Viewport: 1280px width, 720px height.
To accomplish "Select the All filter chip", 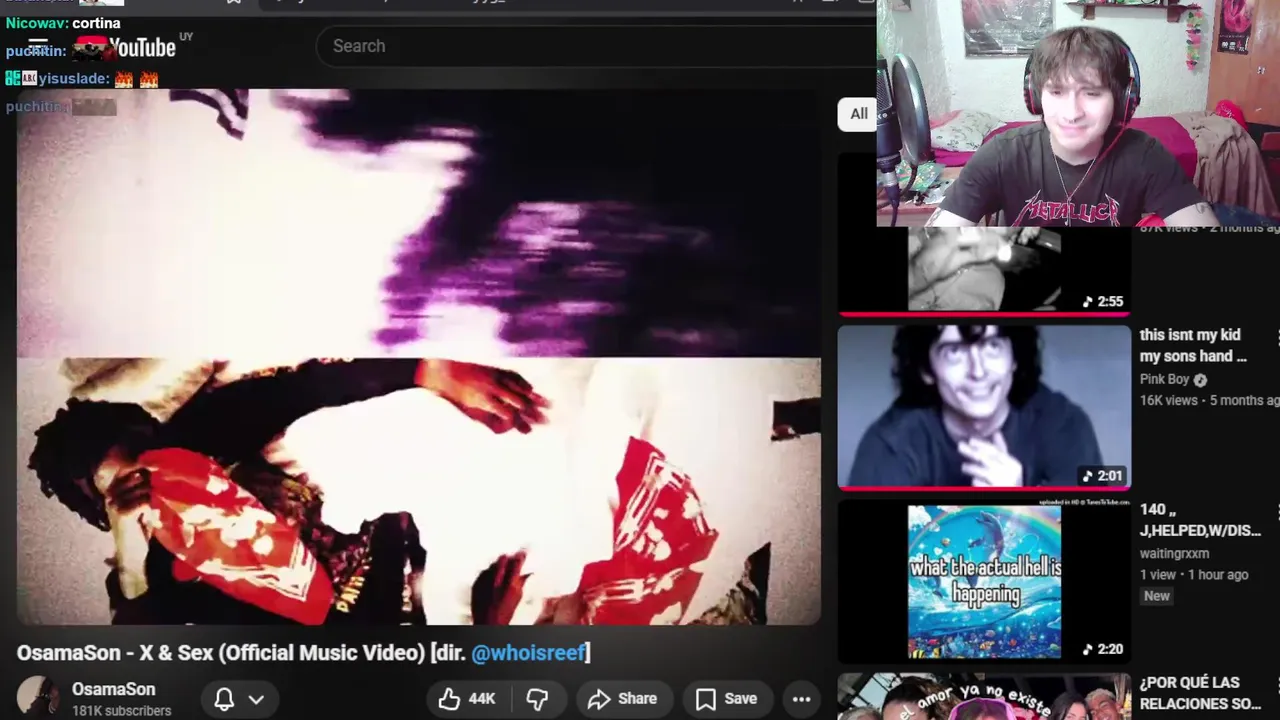I will point(857,114).
